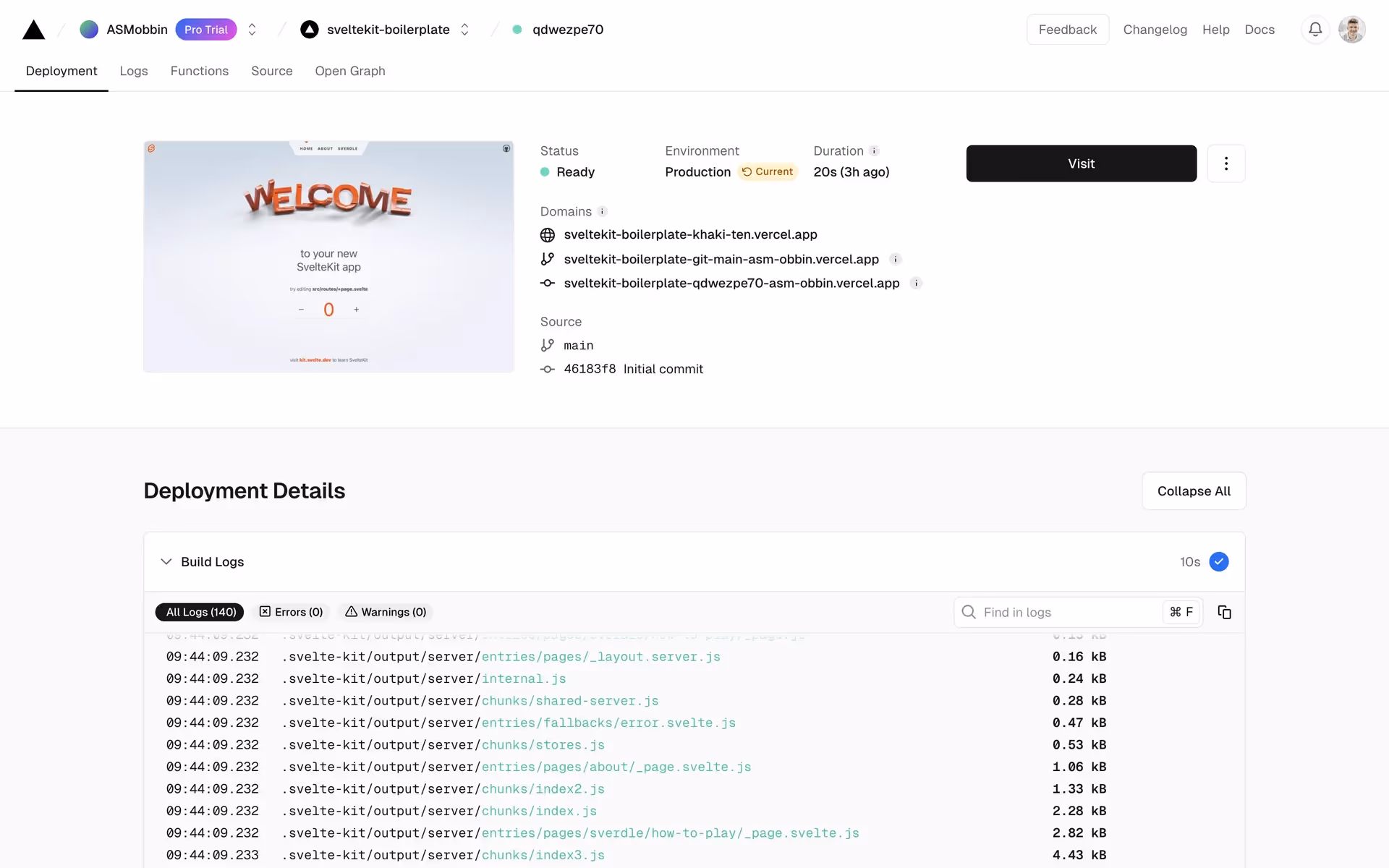Filter logs by Warnings (0)
The image size is (1389, 868).
click(x=386, y=612)
